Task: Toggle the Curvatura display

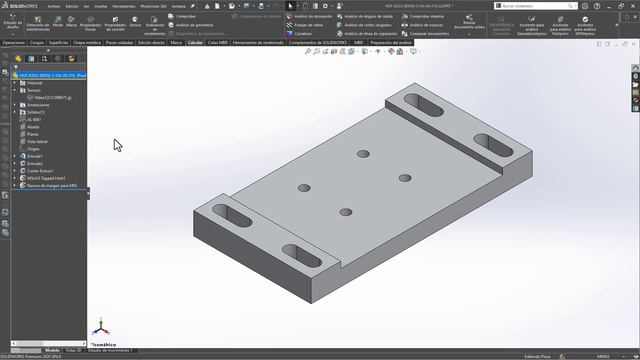Action: [x=299, y=33]
